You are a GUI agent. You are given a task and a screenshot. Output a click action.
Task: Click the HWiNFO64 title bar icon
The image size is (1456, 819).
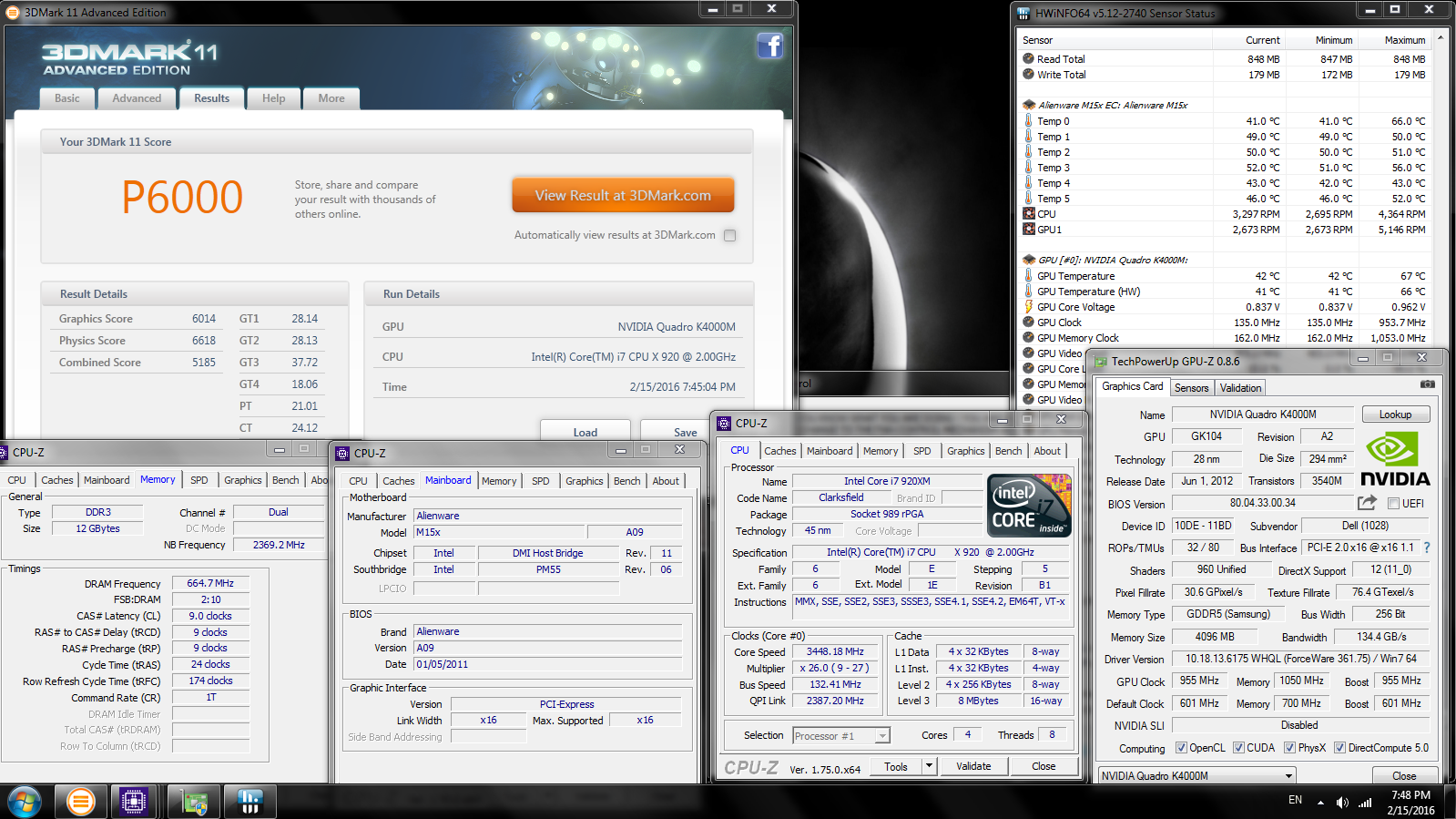click(x=1023, y=13)
